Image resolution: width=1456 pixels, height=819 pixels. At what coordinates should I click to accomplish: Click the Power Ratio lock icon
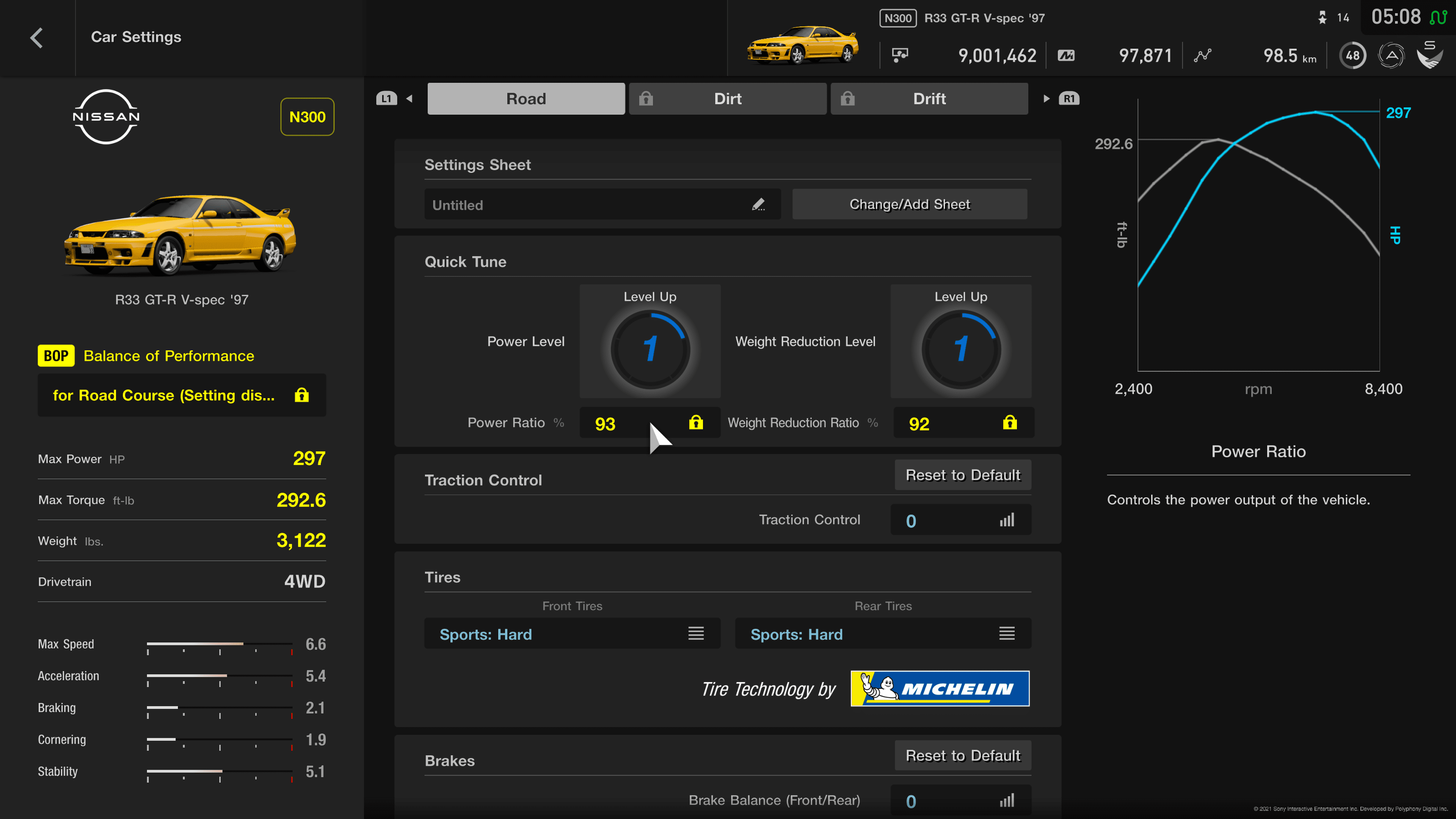coord(696,422)
